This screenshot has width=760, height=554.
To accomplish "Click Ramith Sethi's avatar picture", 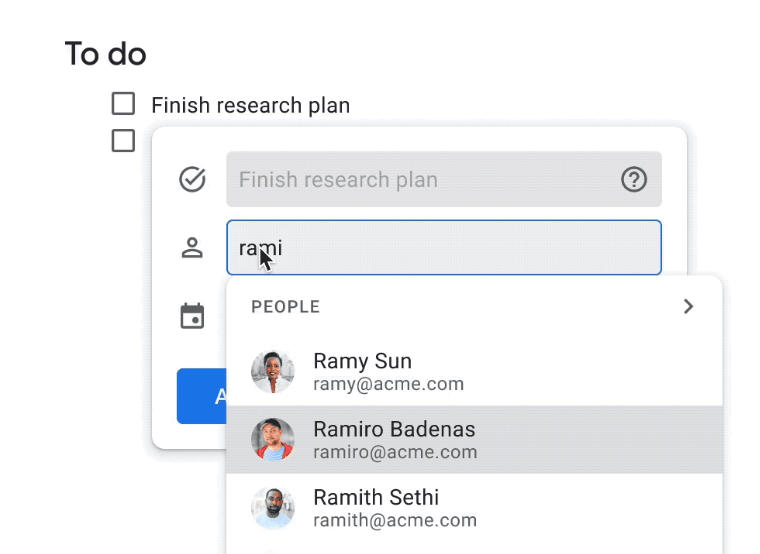I will (x=273, y=508).
